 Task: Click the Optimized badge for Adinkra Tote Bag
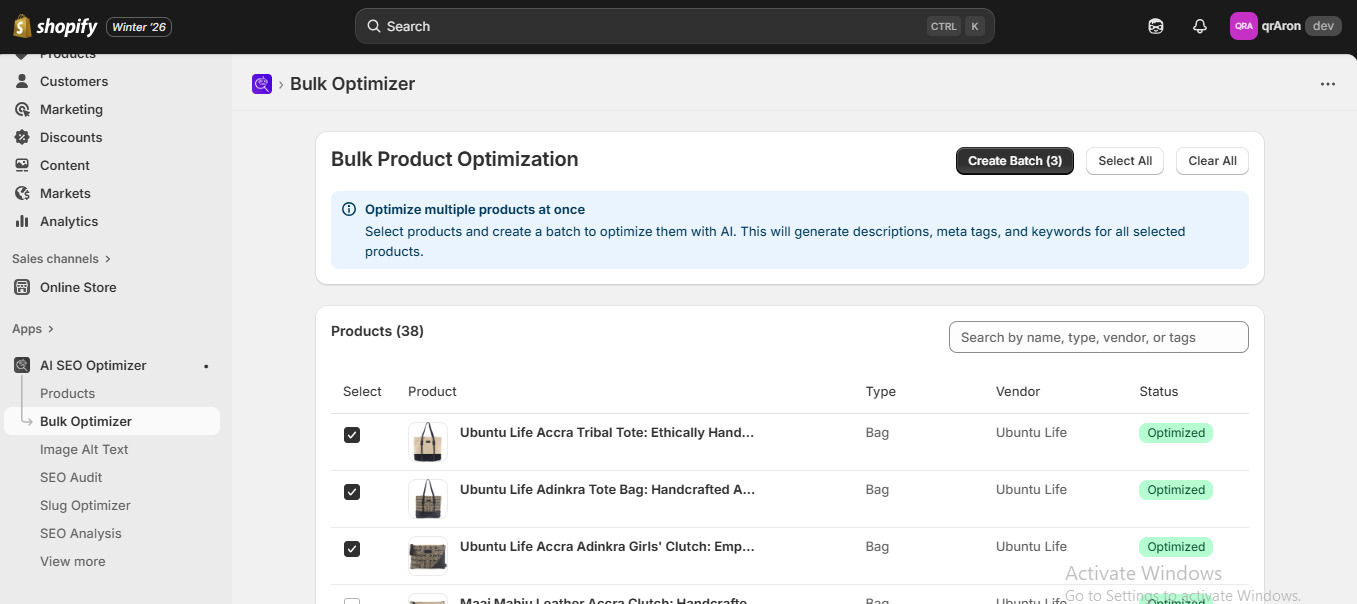click(1176, 490)
